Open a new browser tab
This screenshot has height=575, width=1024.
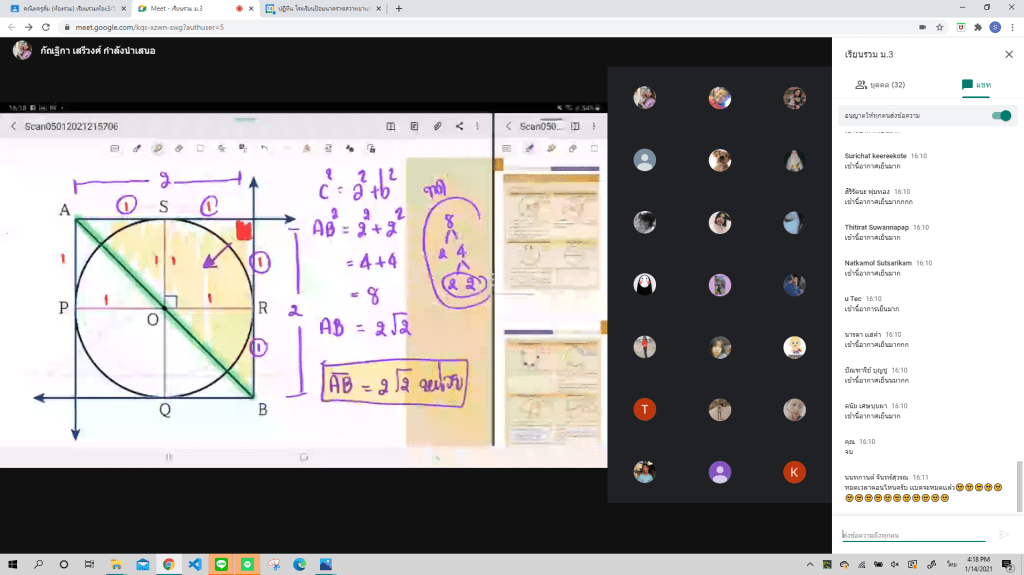[x=399, y=8]
